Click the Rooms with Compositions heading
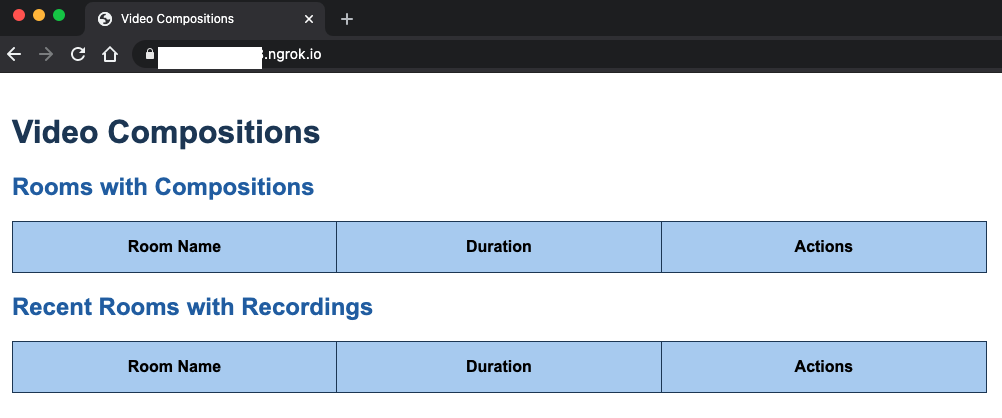The width and height of the screenshot is (1002, 418). pyautogui.click(x=163, y=187)
